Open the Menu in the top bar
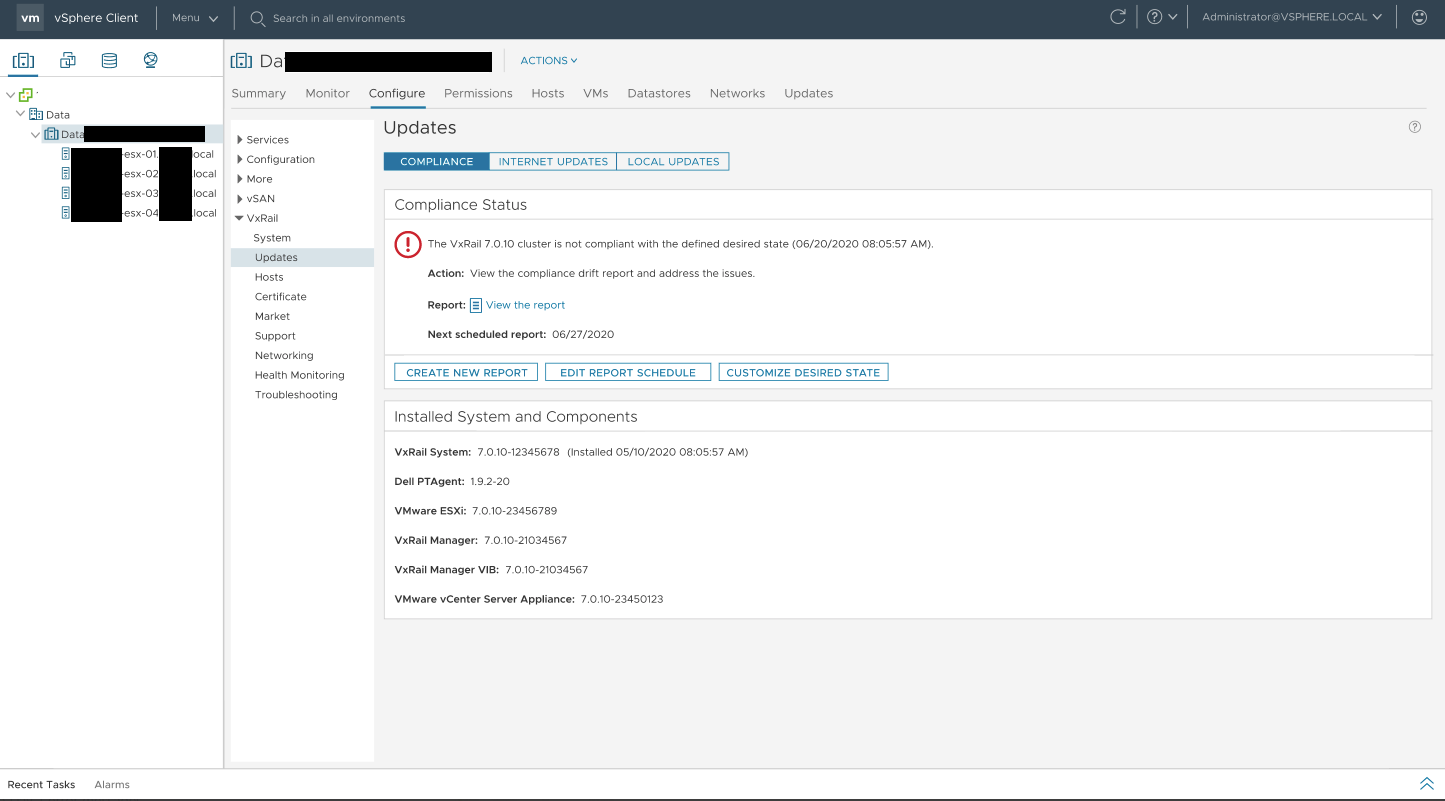Screen dimensions: 1445x801 pyautogui.click(x=194, y=17)
